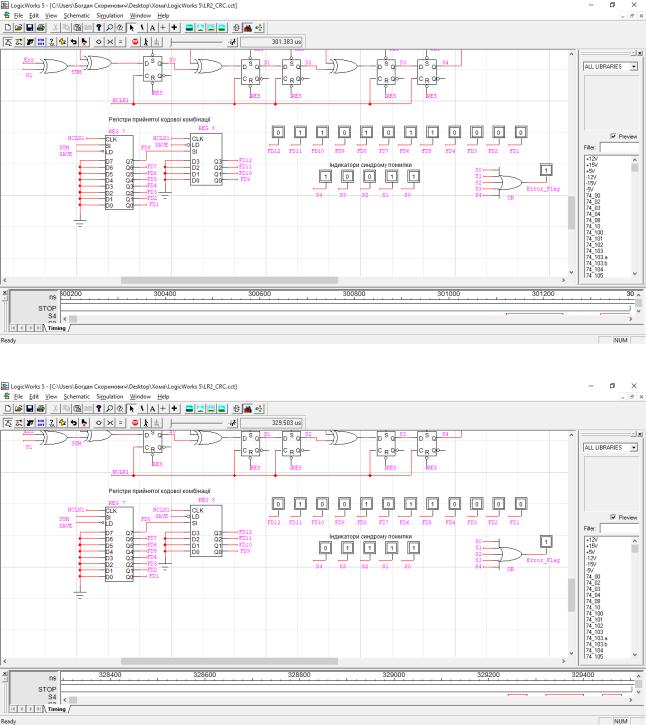This screenshot has height=725, width=646.
Task: Select arrow pointer tool in 329.503 us window
Action: tap(131, 409)
